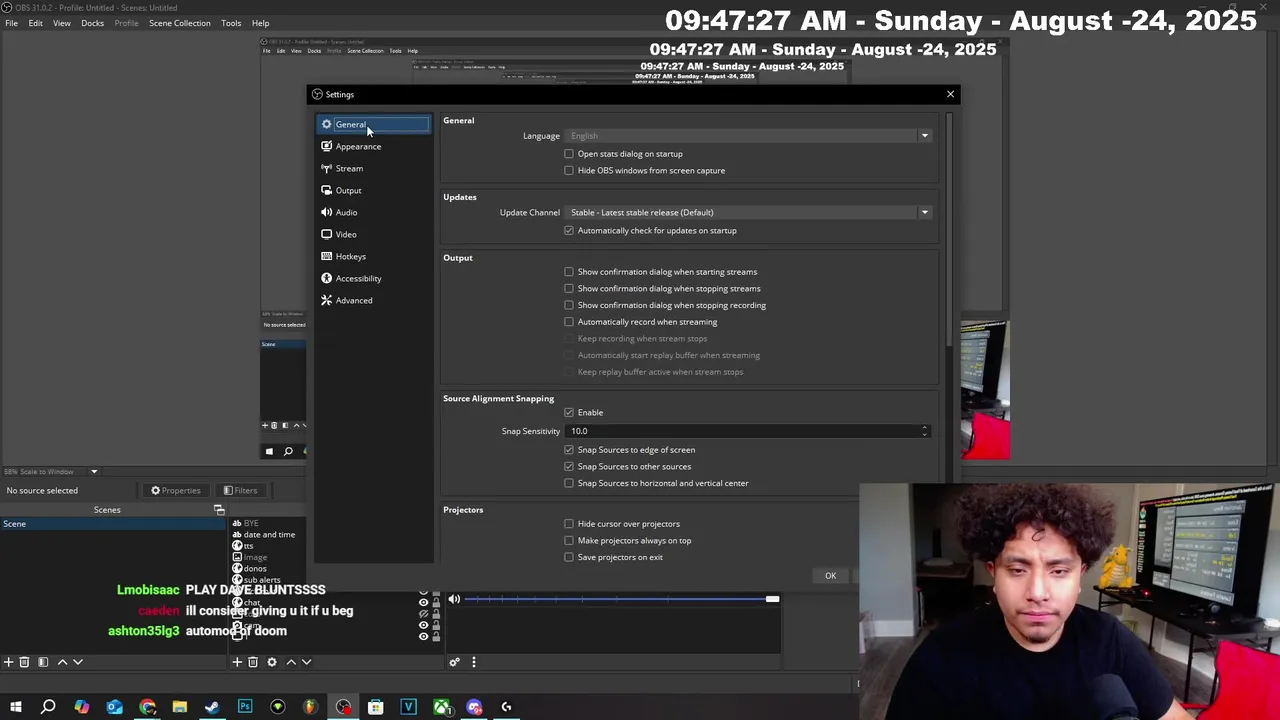Open Video settings category

(374, 234)
